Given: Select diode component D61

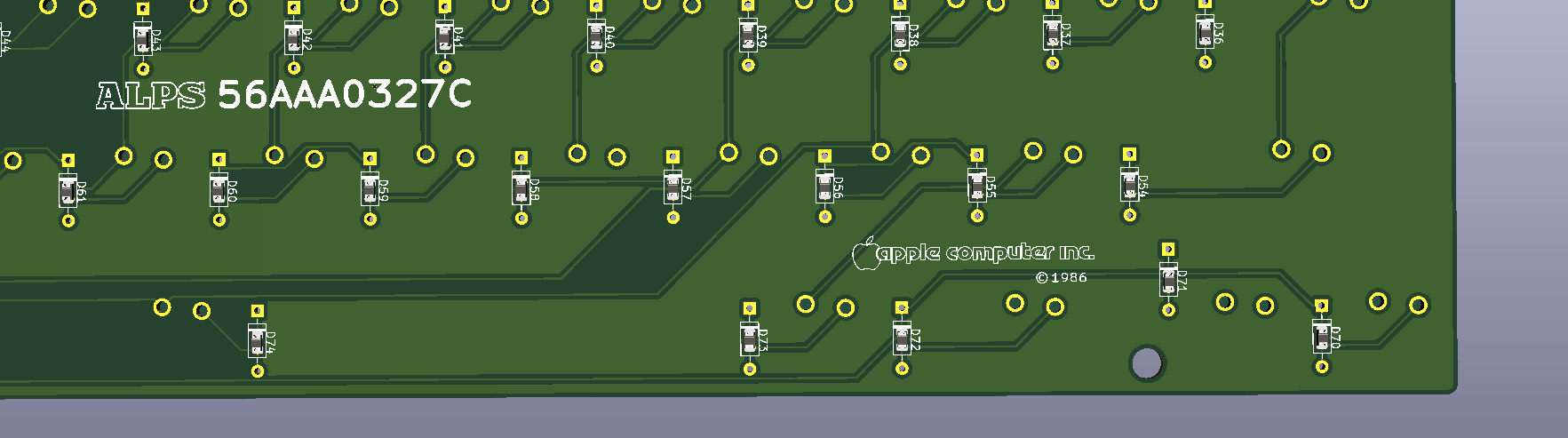Looking at the screenshot, I should tap(68, 190).
